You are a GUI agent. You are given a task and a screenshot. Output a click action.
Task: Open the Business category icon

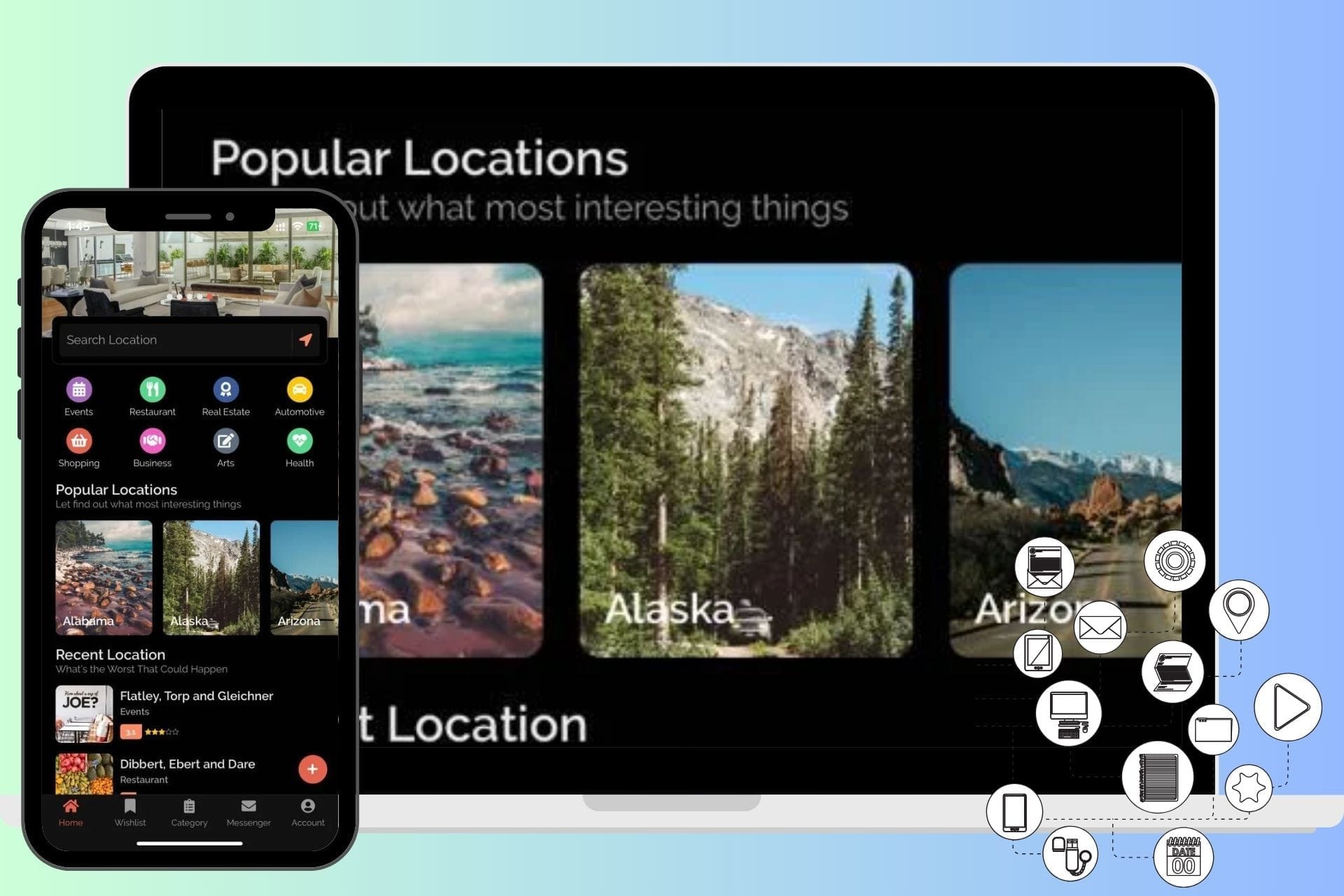pos(153,440)
